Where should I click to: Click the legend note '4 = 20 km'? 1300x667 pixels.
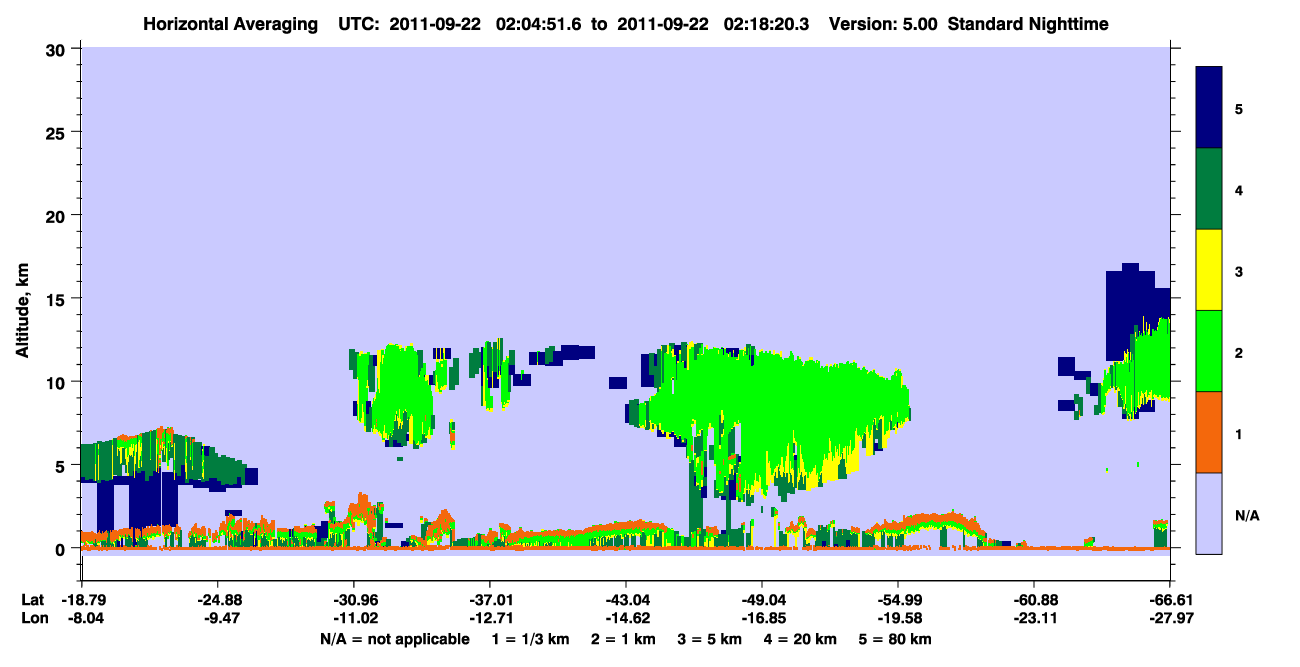(800, 638)
